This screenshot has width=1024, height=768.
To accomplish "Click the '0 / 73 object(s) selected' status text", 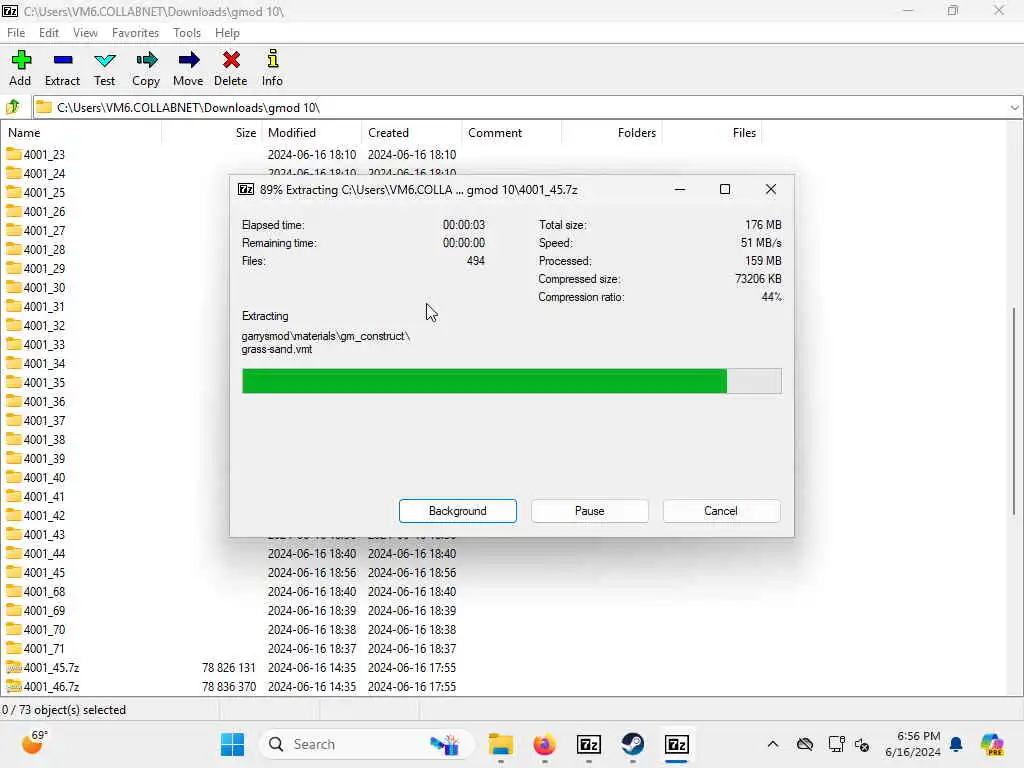I will [x=63, y=710].
